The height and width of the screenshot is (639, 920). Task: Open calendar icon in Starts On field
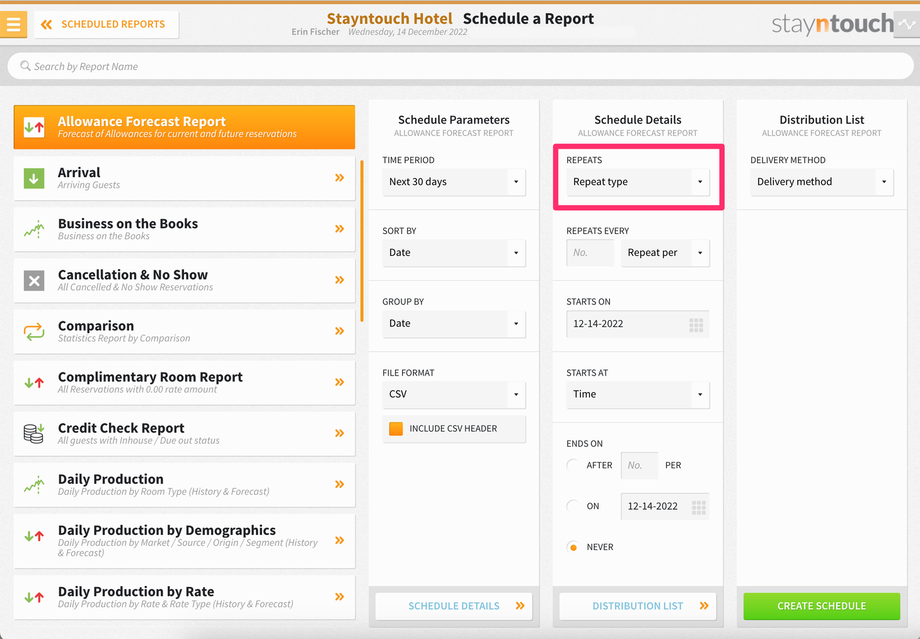[696, 324]
